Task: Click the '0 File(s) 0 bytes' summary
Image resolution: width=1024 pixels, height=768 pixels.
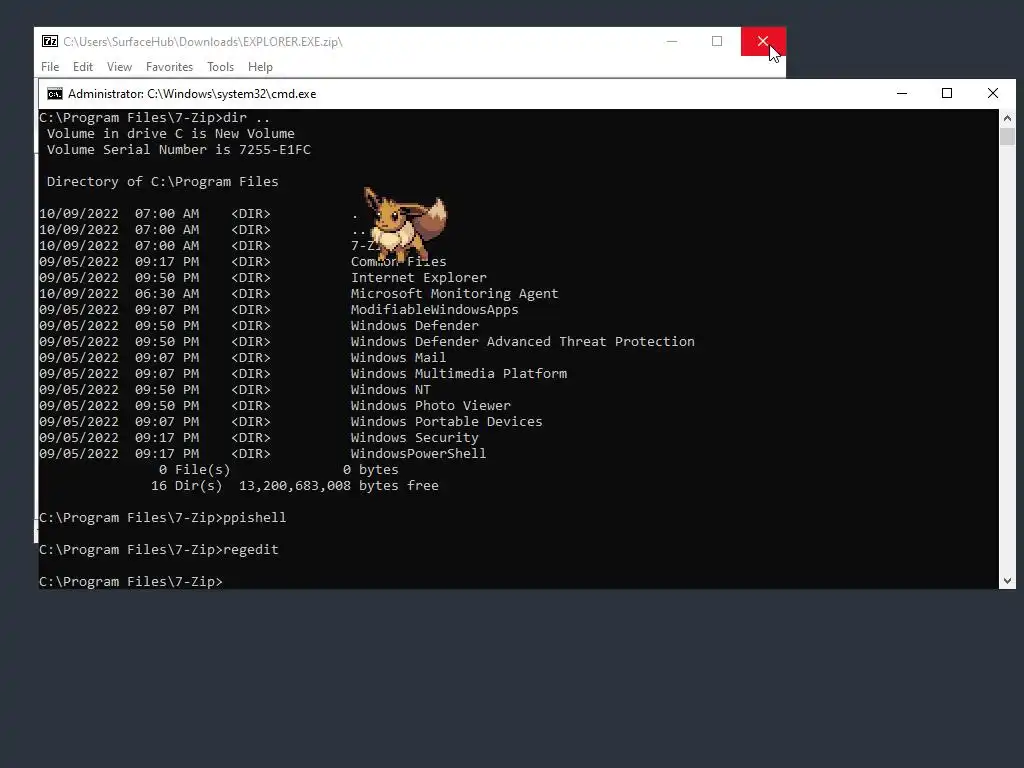Action: (278, 470)
